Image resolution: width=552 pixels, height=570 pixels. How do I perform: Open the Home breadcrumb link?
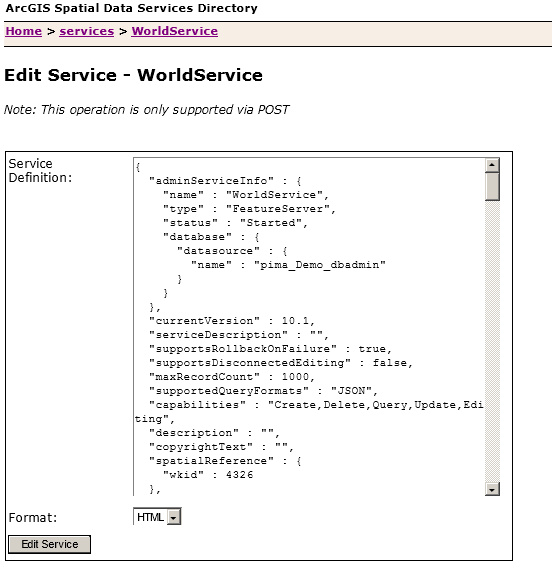[24, 31]
